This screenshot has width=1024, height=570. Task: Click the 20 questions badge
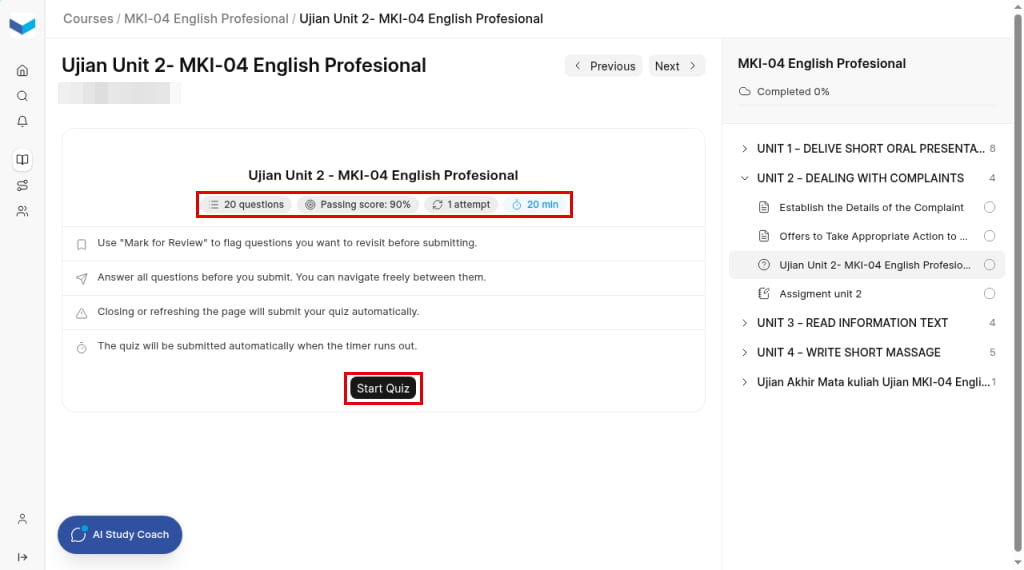pyautogui.click(x=246, y=204)
